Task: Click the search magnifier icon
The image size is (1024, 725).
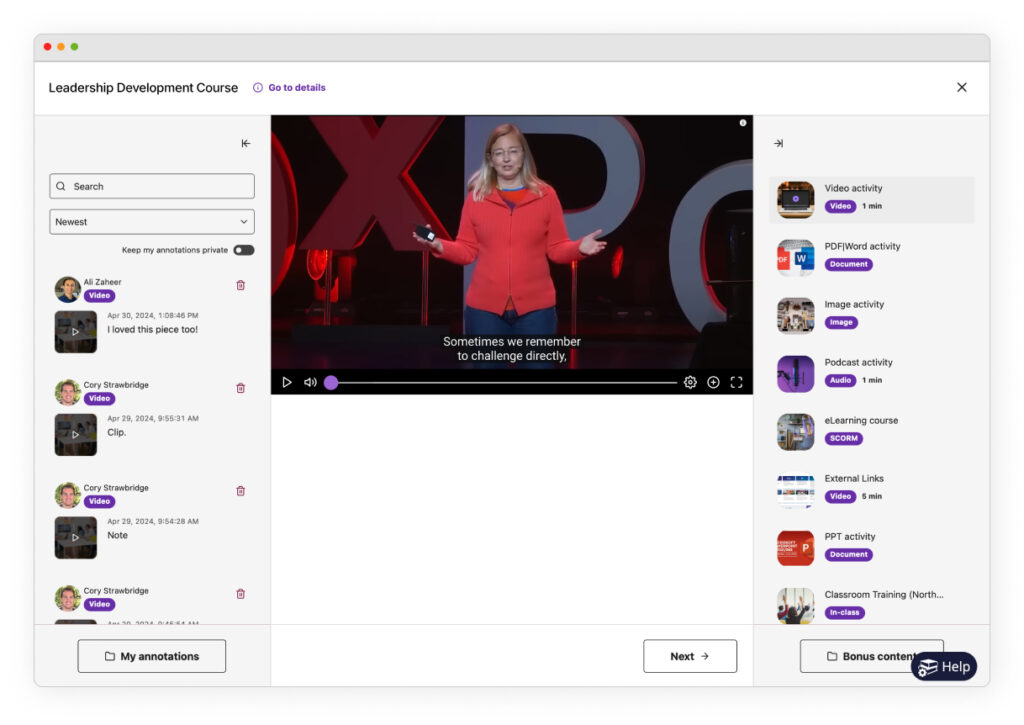Action: (x=62, y=186)
